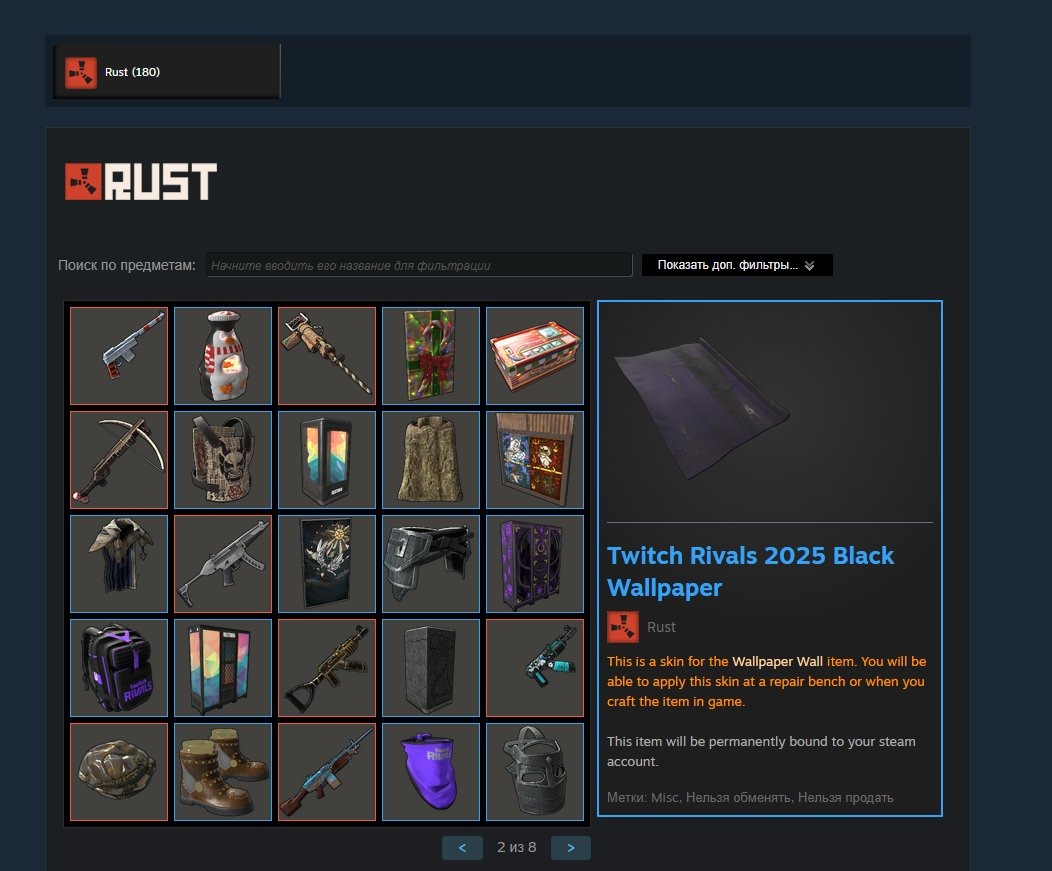Select the metal facemask item
Viewport: 1052px width, 871px height.
point(535,772)
